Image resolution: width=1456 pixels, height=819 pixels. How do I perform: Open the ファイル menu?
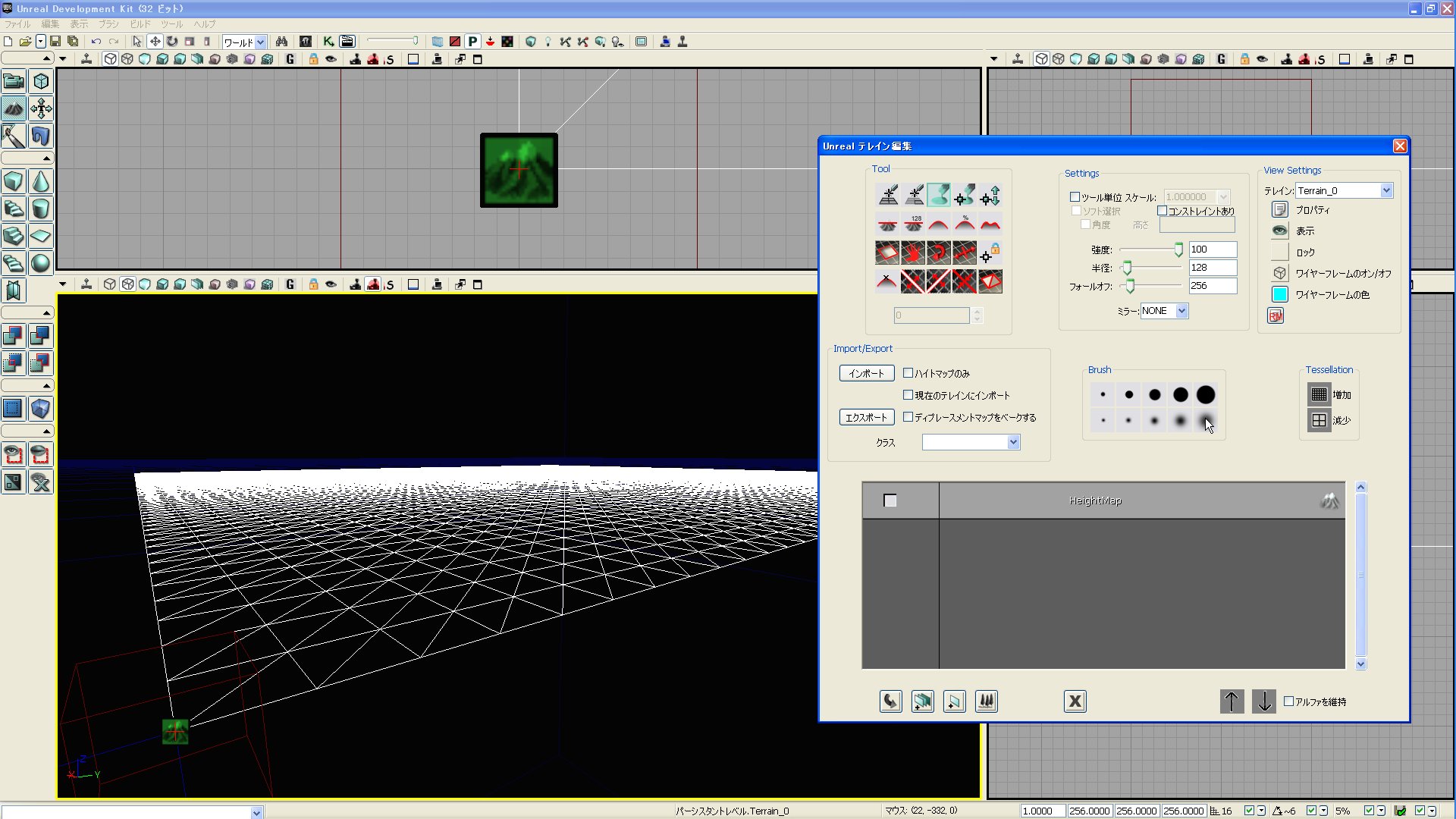[17, 24]
